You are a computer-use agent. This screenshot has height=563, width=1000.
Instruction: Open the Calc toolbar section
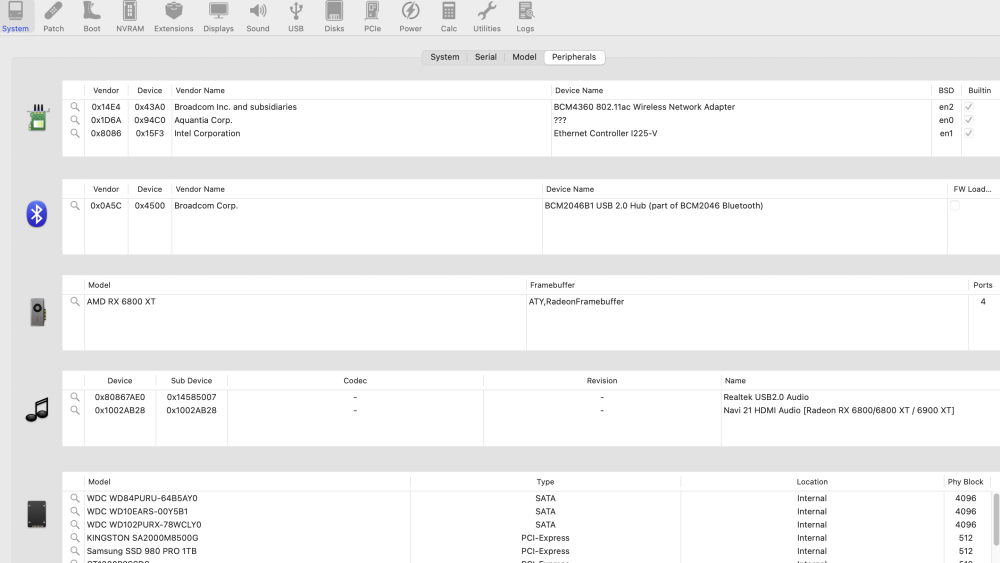449,17
